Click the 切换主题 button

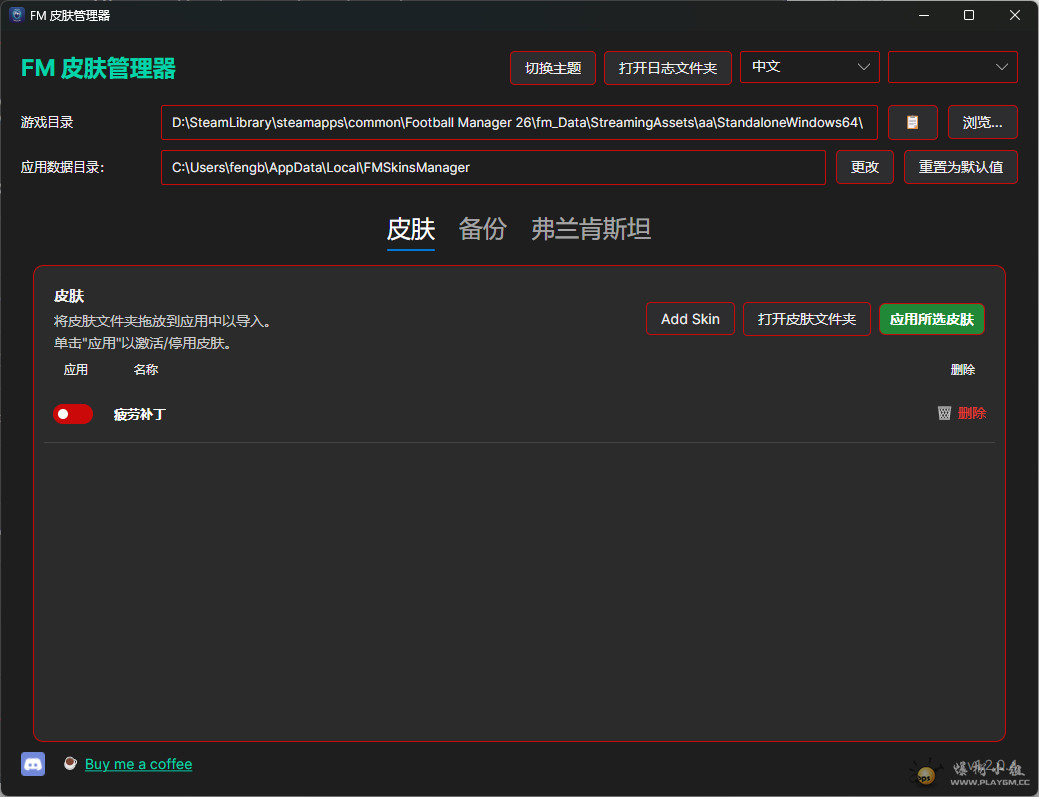click(x=553, y=68)
